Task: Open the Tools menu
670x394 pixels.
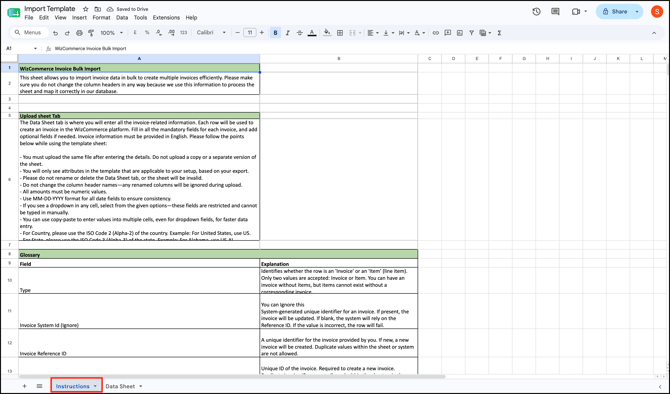Action: click(x=140, y=18)
